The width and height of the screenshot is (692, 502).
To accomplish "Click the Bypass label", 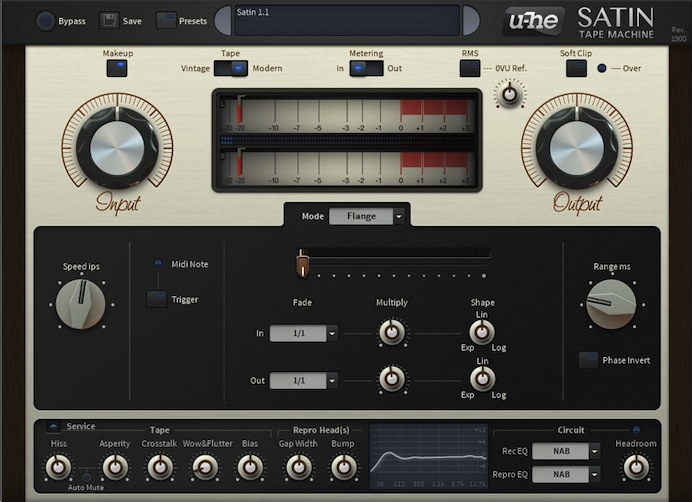I will tap(72, 21).
